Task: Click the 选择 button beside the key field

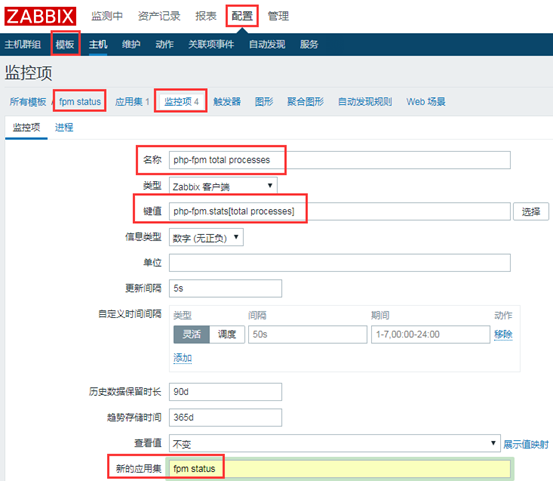Action: (x=531, y=212)
